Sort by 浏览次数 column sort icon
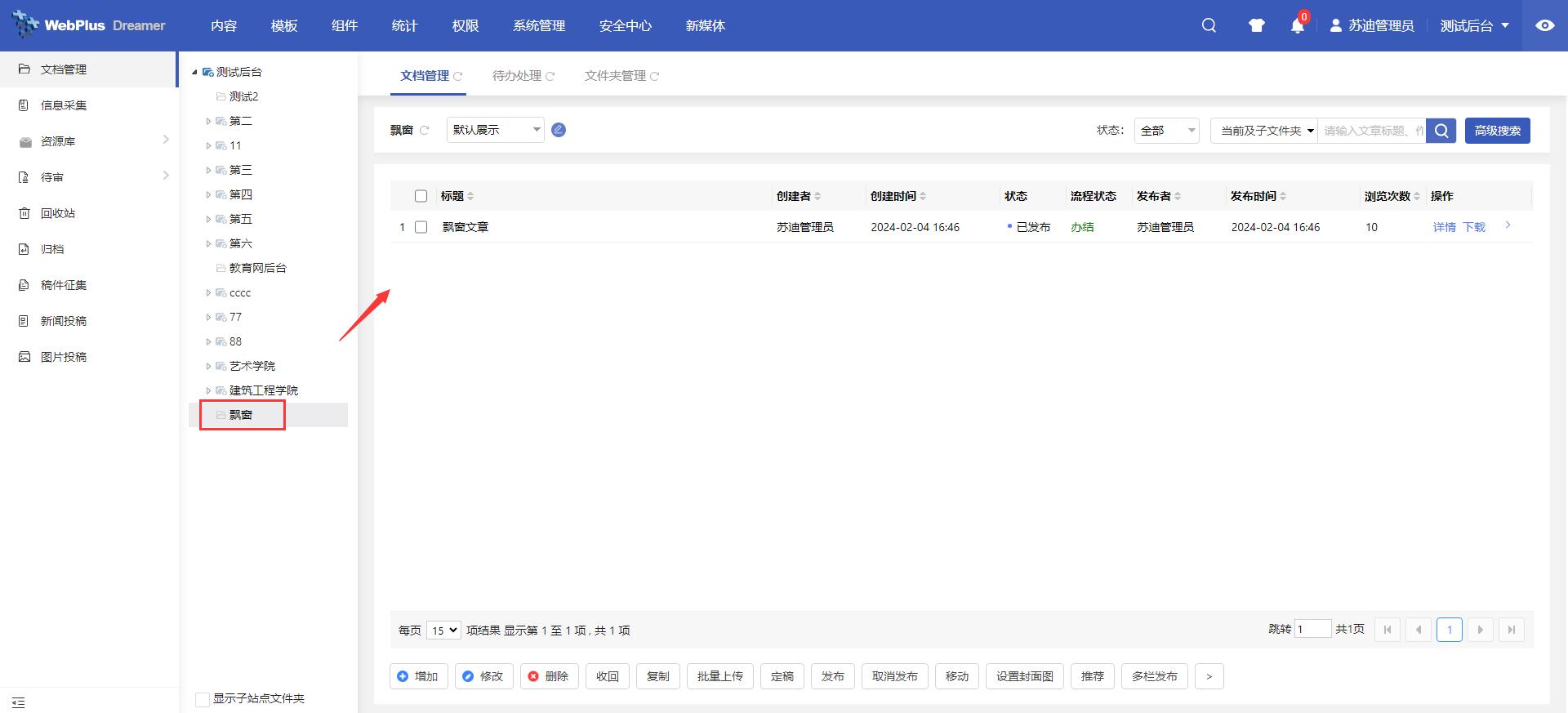The image size is (1568, 713). 1417,196
